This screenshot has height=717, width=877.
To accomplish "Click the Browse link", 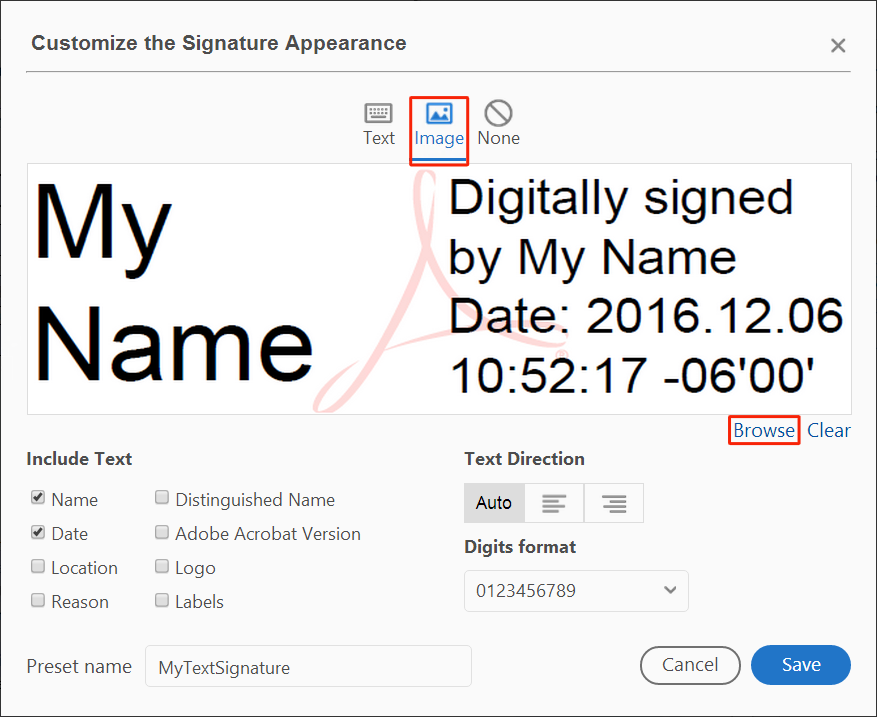I will pos(764,430).
